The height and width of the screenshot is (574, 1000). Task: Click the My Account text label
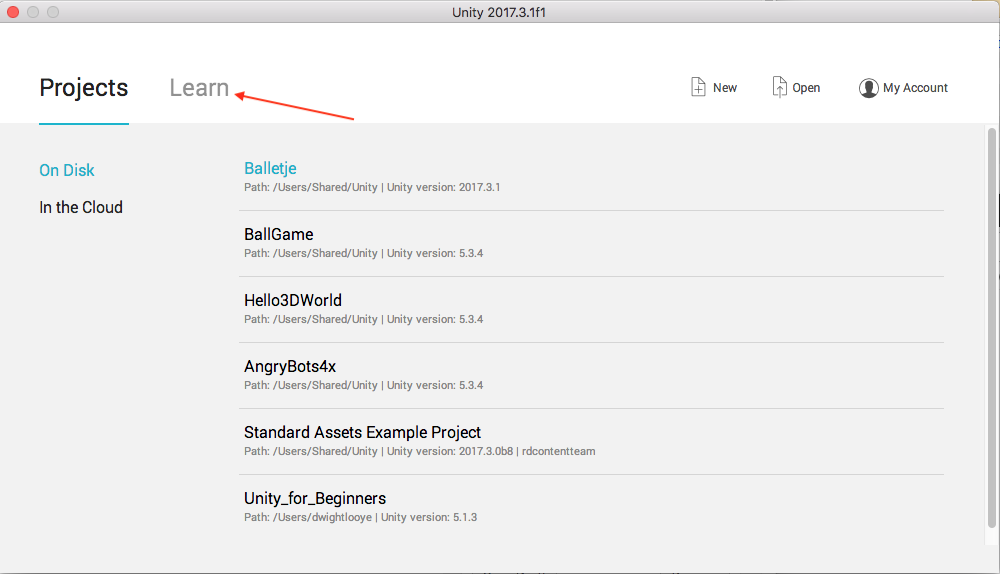pyautogui.click(x=915, y=88)
